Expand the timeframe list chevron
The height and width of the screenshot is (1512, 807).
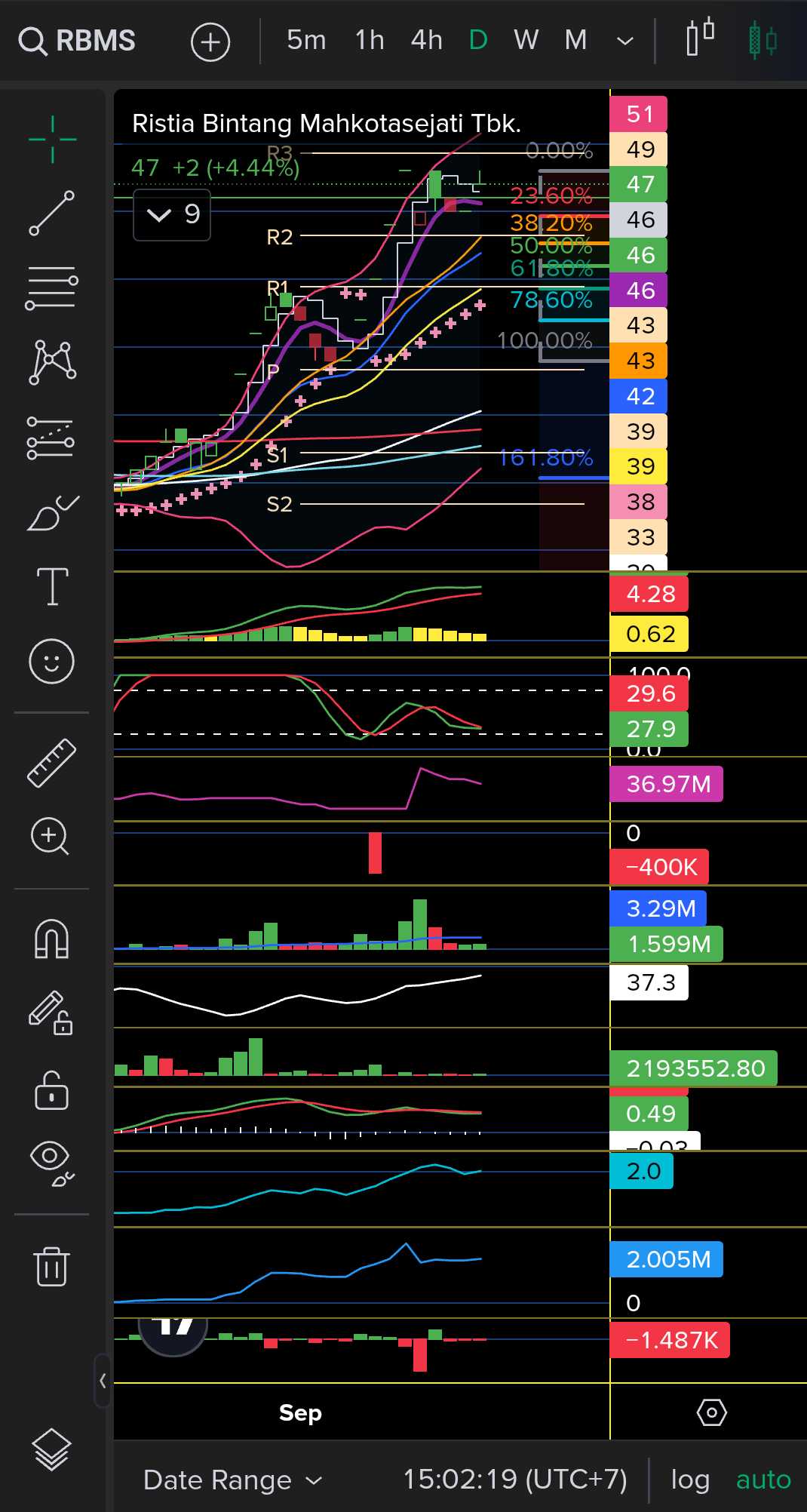coord(625,41)
